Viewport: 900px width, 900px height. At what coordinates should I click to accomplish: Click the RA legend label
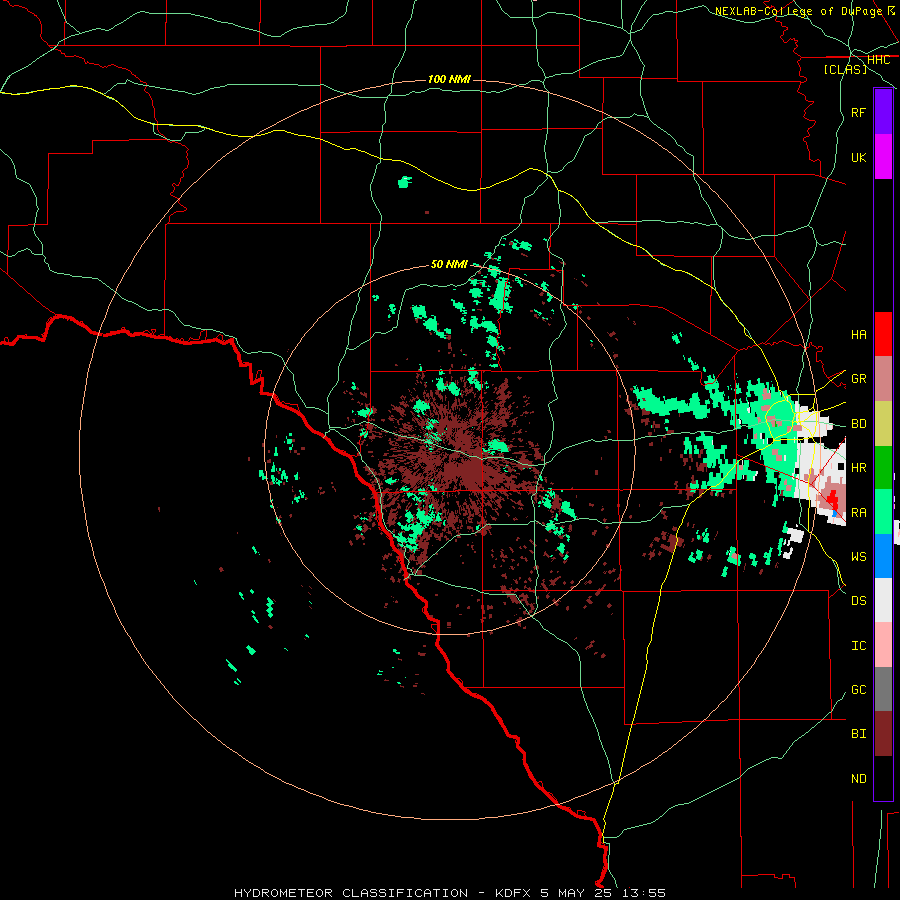[x=858, y=513]
